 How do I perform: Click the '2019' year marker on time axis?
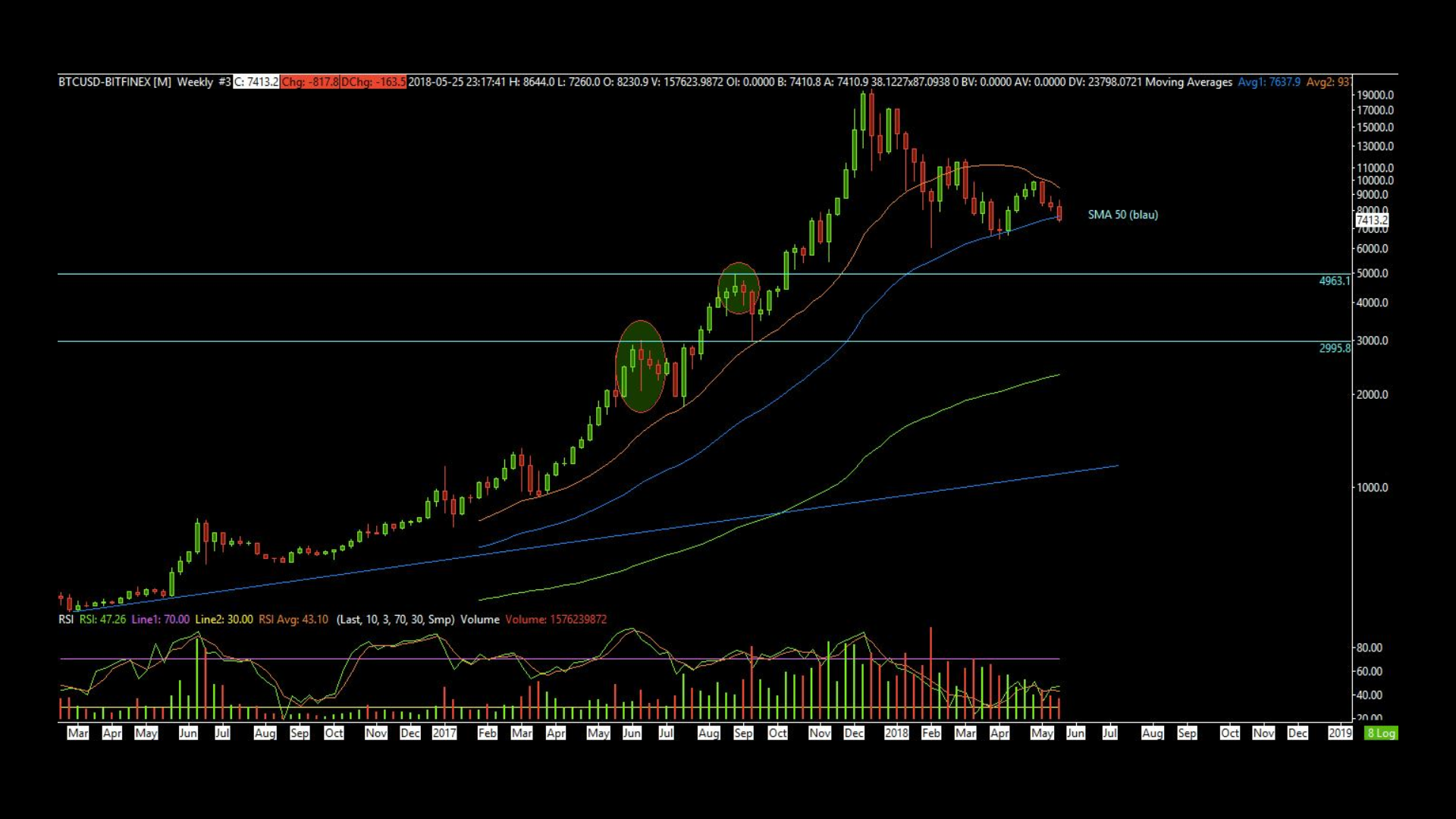[x=1340, y=733]
